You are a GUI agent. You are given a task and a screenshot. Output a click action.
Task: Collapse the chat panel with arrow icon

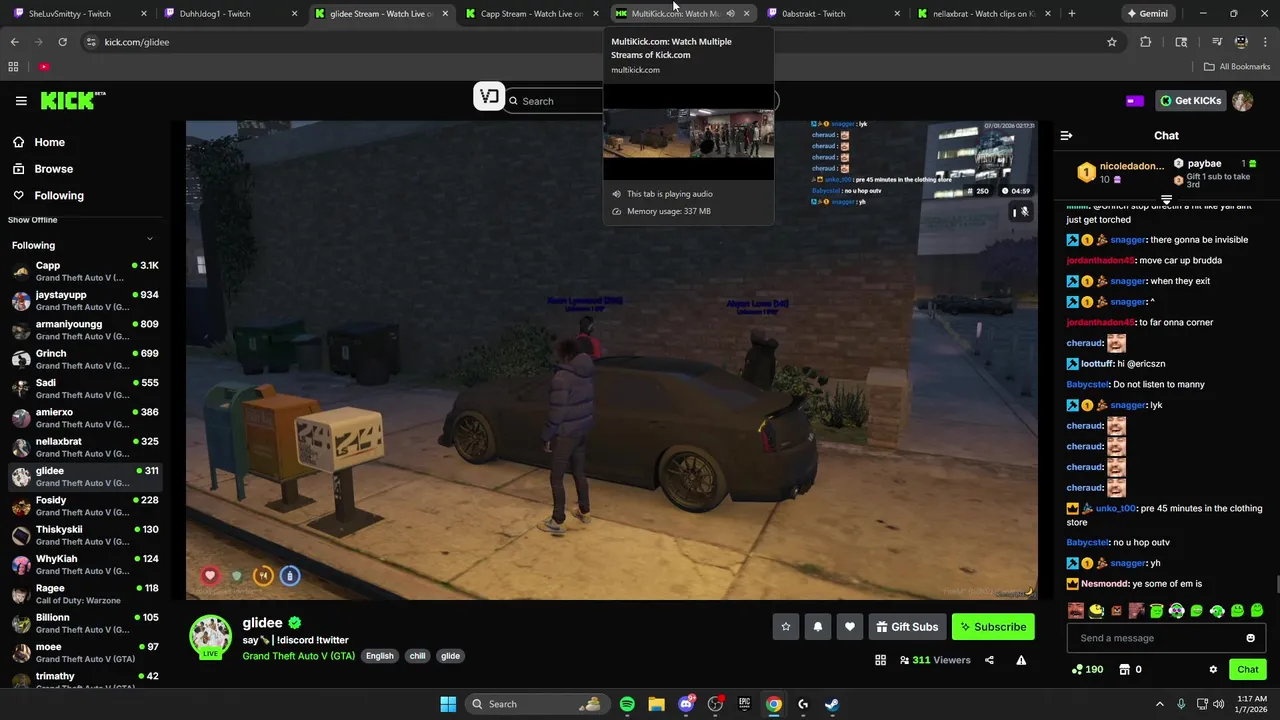point(1066,135)
